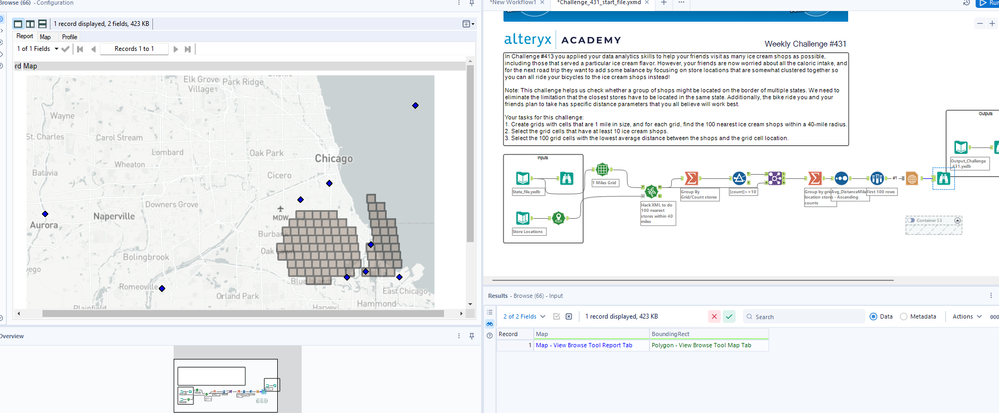The height and width of the screenshot is (413, 999).
Task: Go to the last record page
Action: 187,49
